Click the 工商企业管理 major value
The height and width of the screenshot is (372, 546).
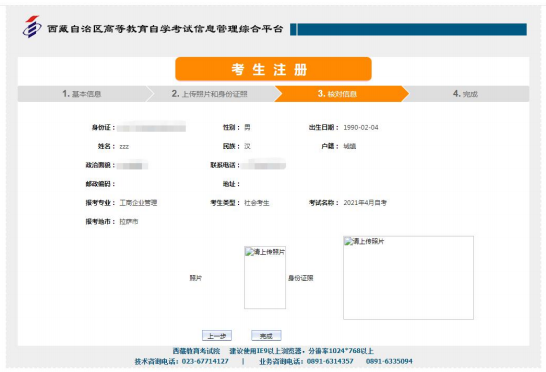tap(138, 203)
